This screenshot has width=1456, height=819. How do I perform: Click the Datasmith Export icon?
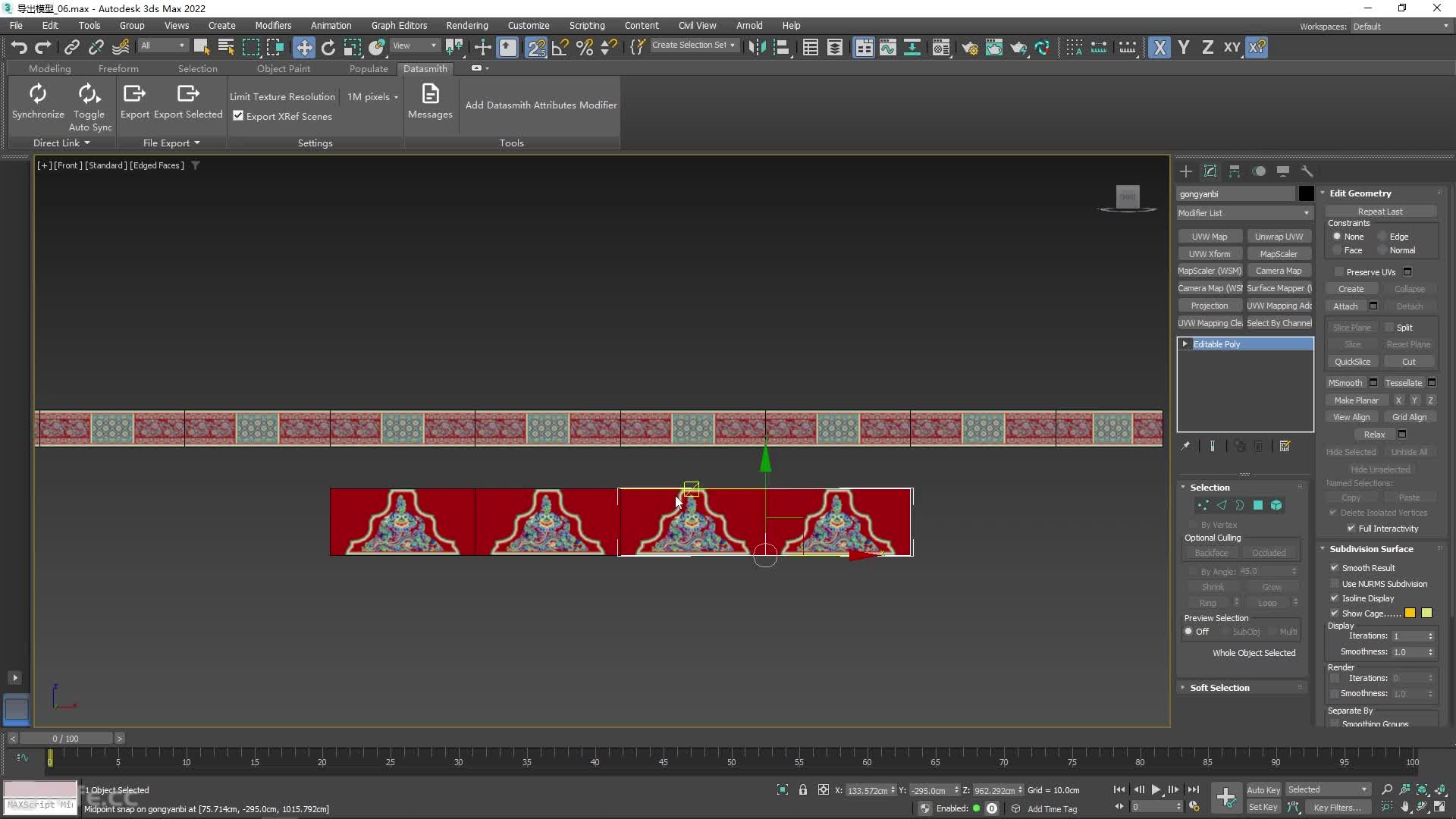pos(134,94)
